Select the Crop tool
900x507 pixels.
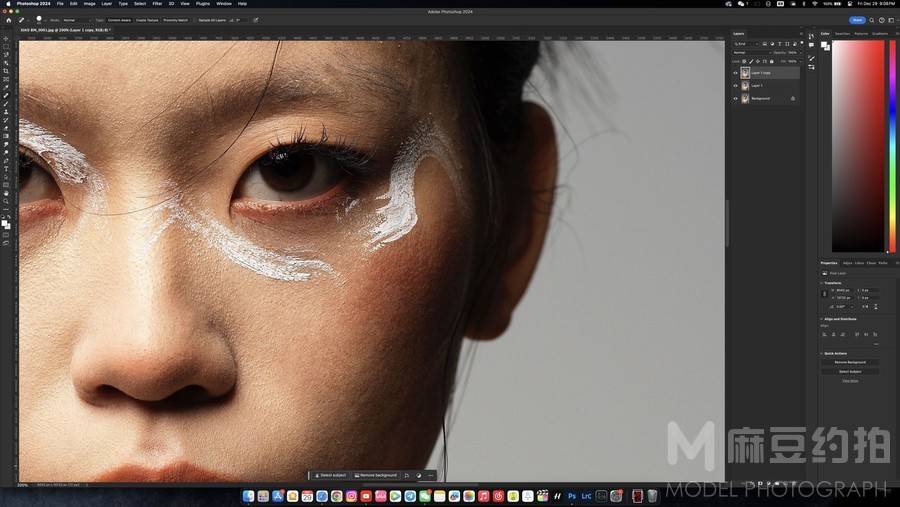coord(6,71)
